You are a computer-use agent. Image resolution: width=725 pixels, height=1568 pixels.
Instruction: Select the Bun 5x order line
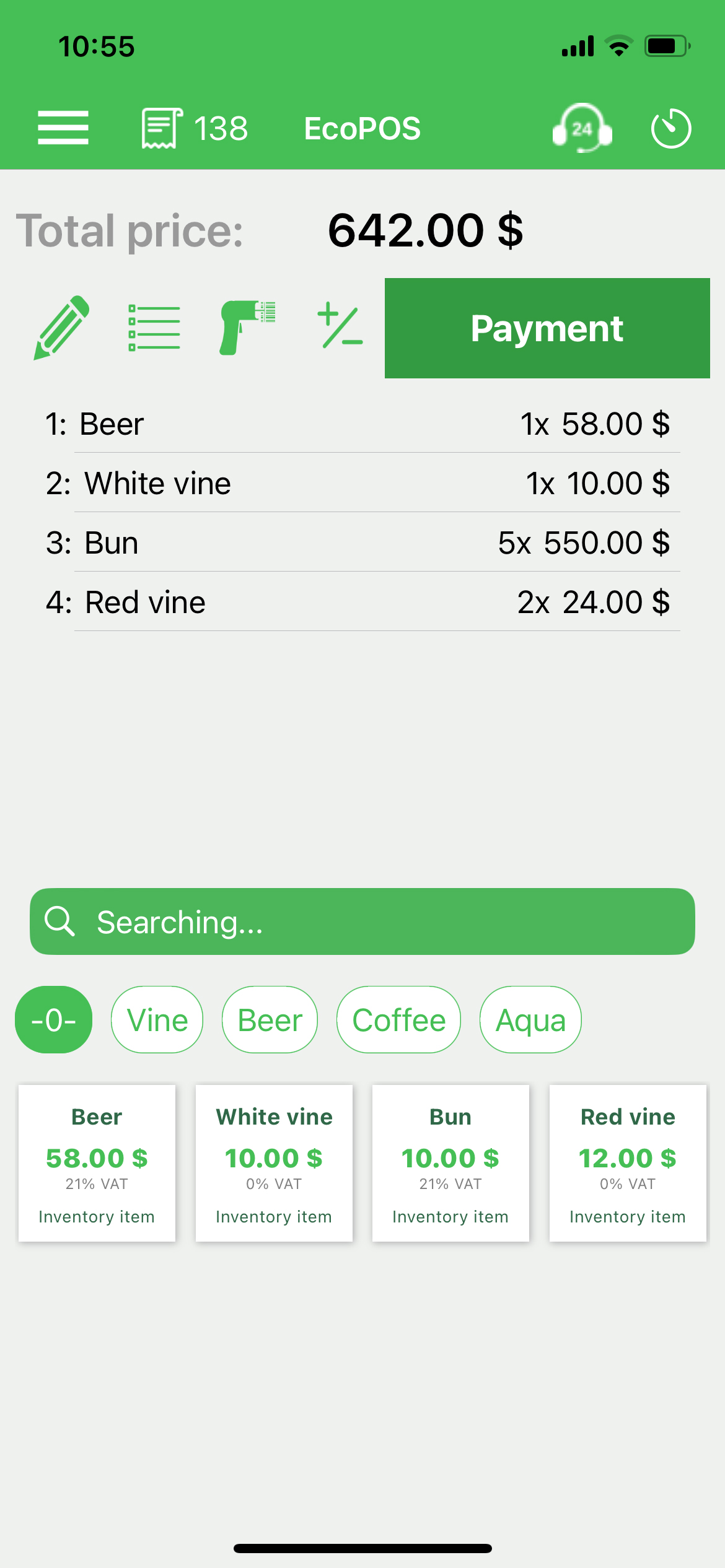(362, 542)
